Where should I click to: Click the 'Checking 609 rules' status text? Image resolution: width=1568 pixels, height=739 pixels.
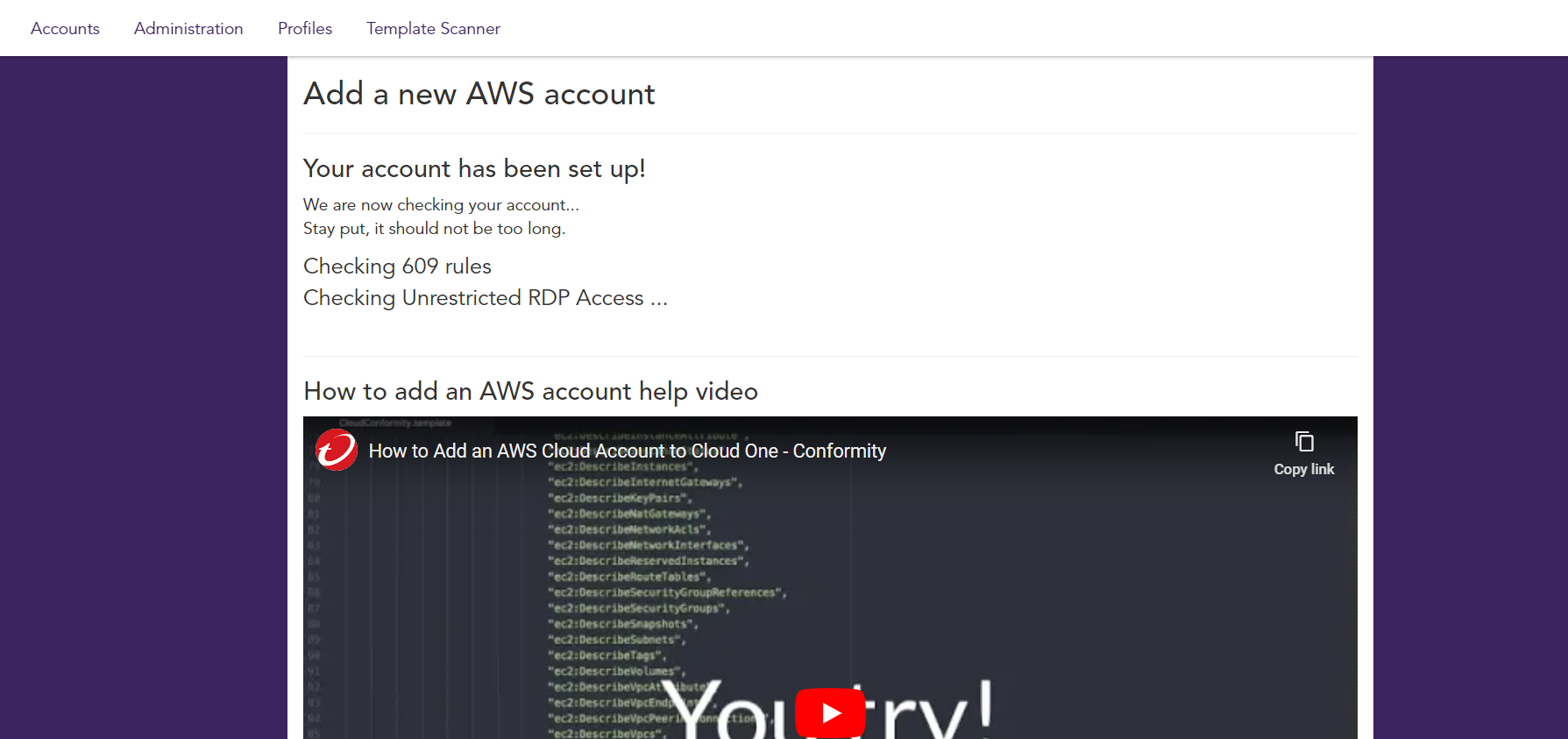pyautogui.click(x=397, y=266)
